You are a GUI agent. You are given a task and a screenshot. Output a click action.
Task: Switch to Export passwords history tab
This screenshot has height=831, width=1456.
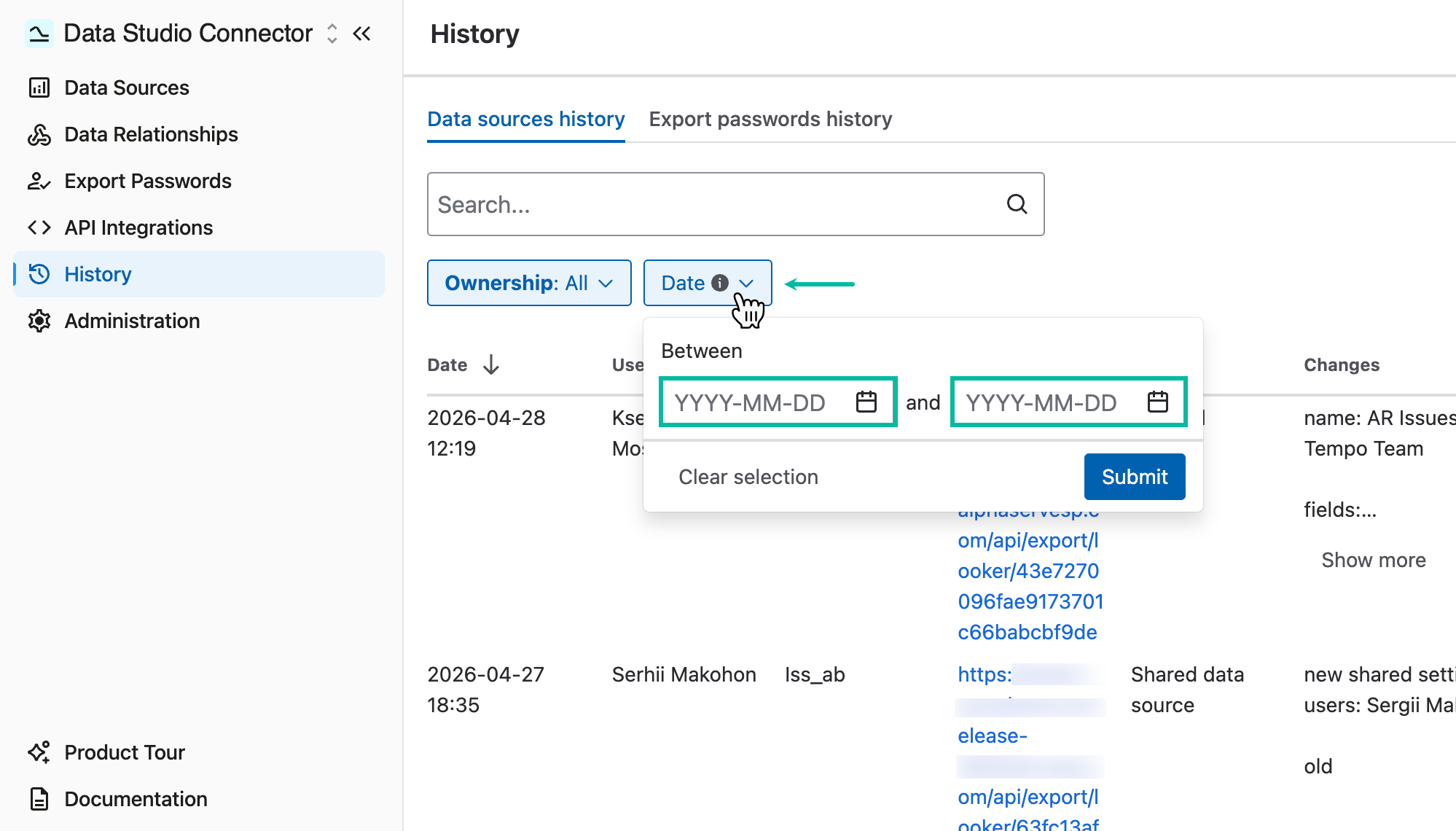pos(770,119)
